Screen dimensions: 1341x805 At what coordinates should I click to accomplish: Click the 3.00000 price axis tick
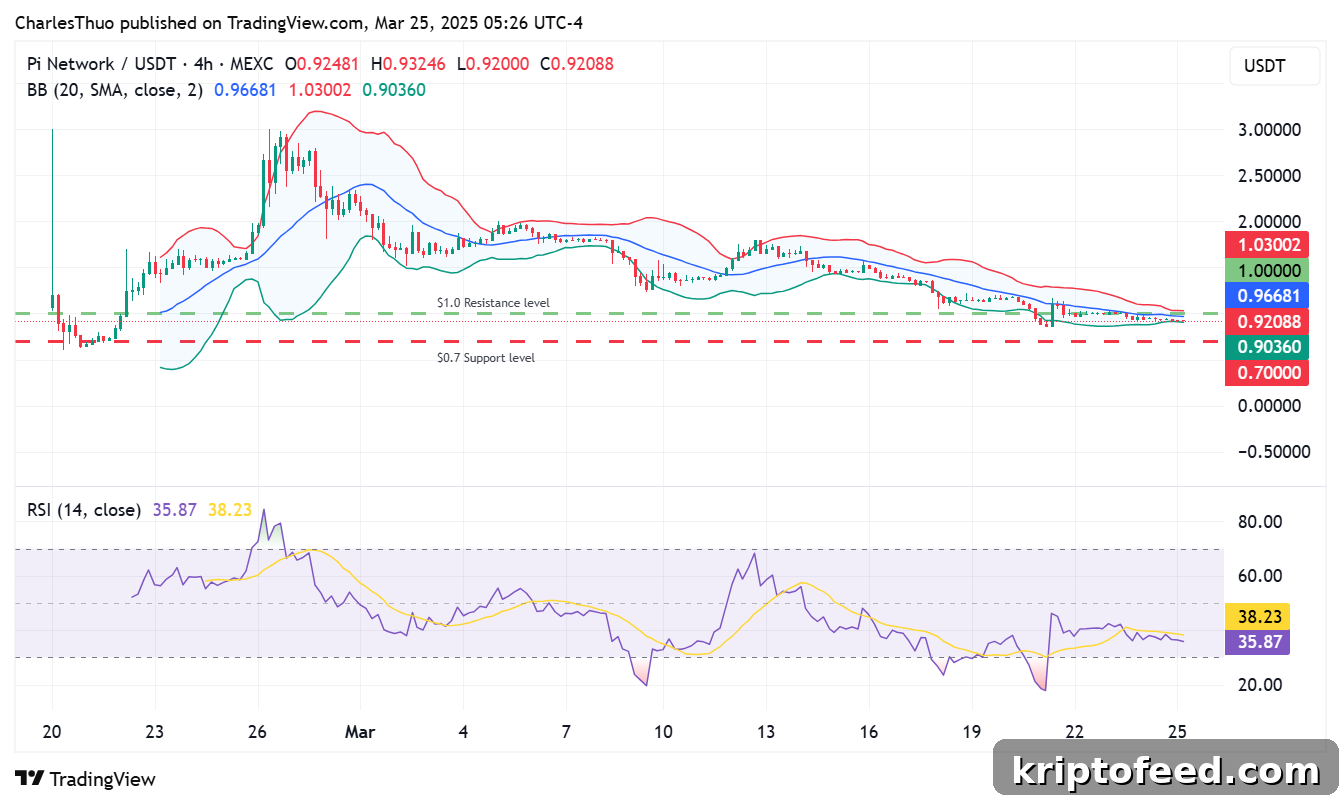click(1270, 130)
